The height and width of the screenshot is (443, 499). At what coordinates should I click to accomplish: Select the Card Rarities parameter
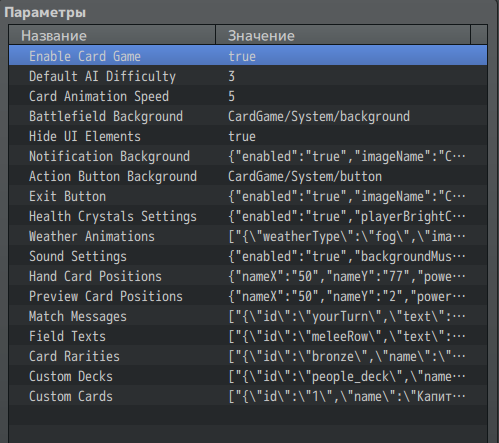click(248, 355)
